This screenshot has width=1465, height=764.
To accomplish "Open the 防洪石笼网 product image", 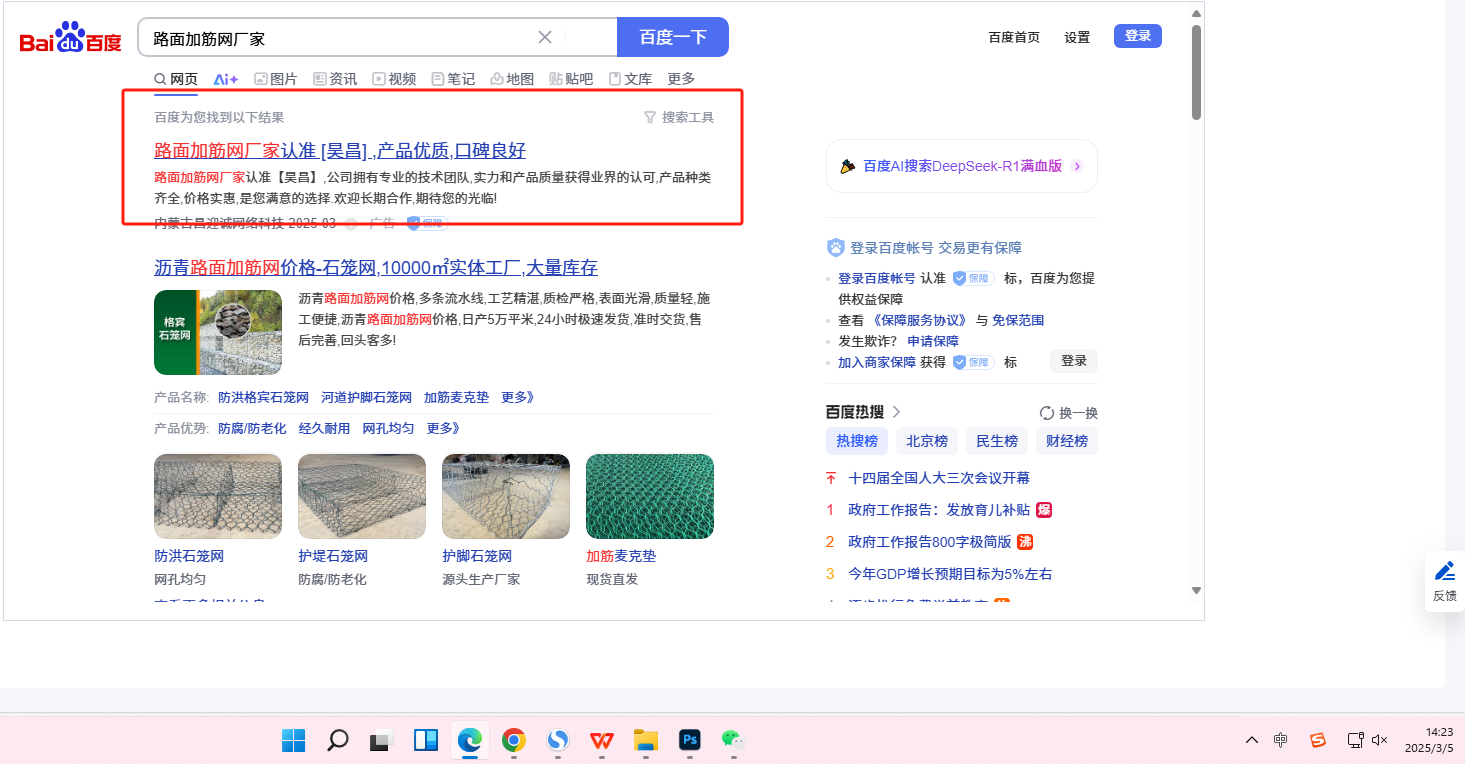I will (x=218, y=496).
